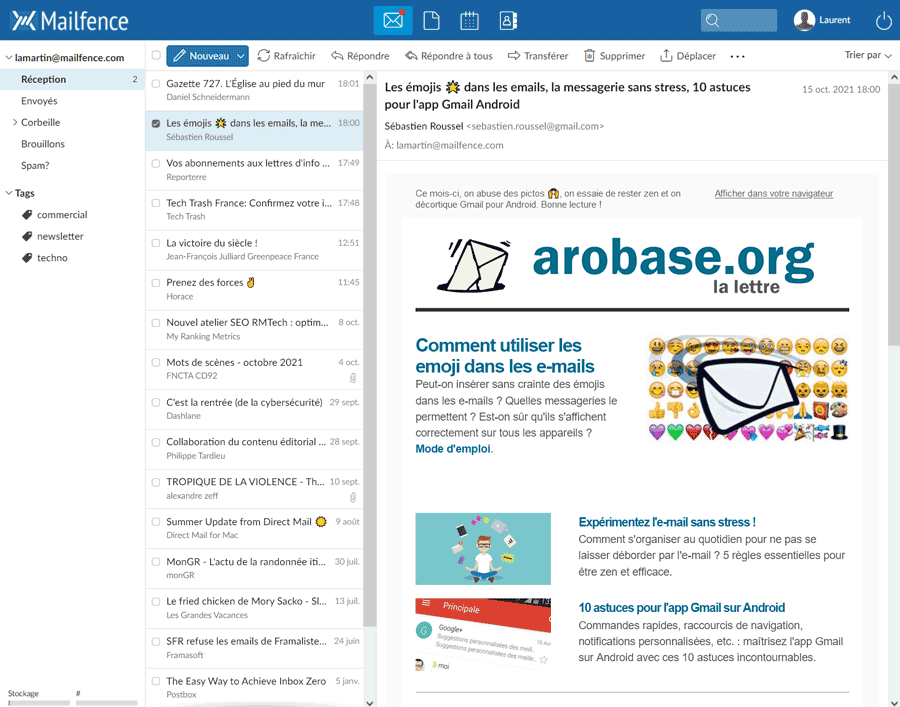Check the Tech Trash France email checkbox
900x707 pixels.
[156, 203]
